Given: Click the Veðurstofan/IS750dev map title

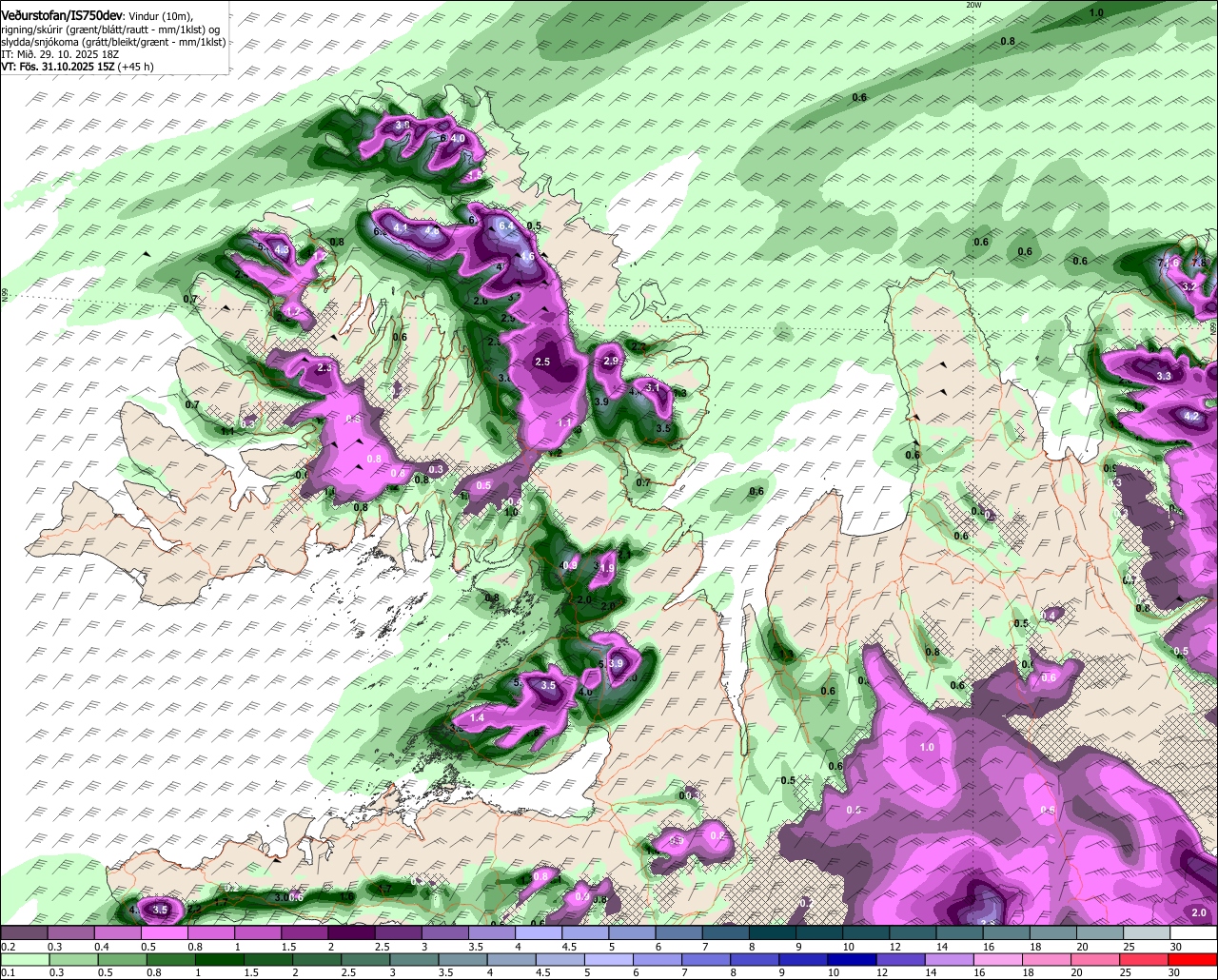Looking at the screenshot, I should pyautogui.click(x=61, y=14).
